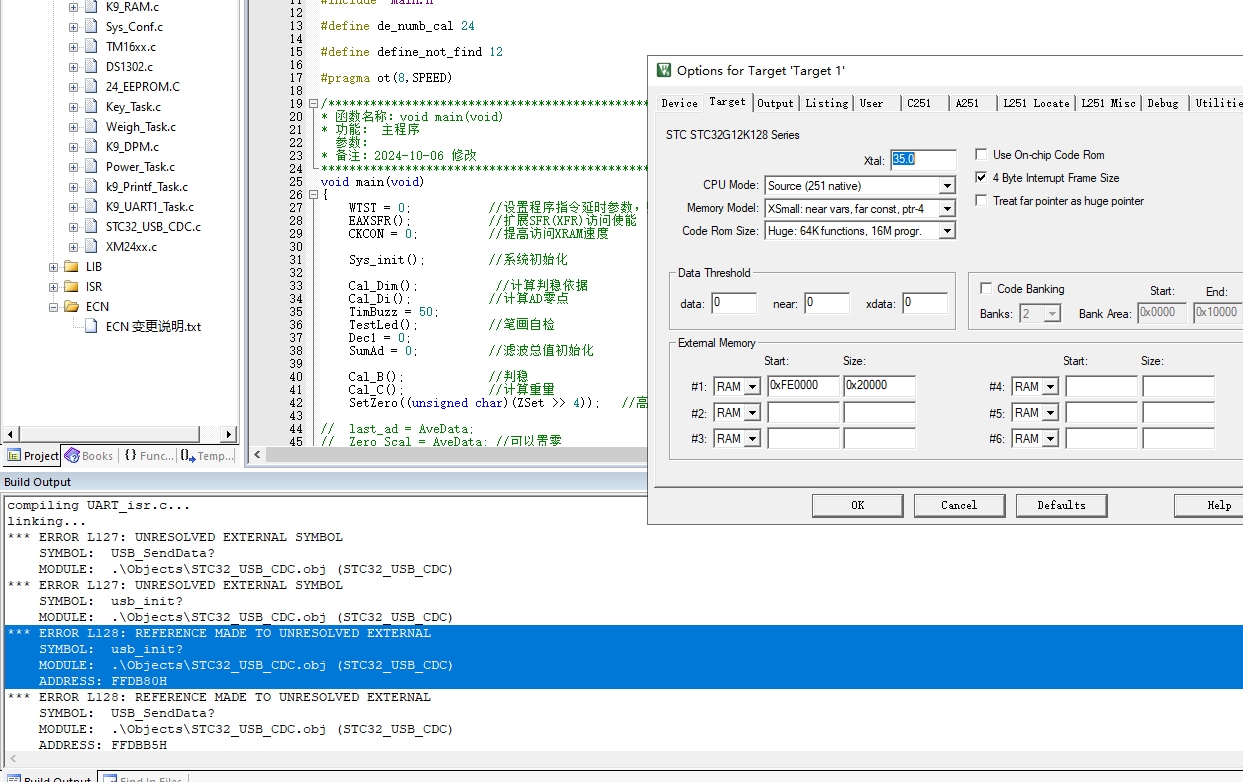Click the OK button
This screenshot has height=782, width=1243.
pyautogui.click(x=857, y=505)
